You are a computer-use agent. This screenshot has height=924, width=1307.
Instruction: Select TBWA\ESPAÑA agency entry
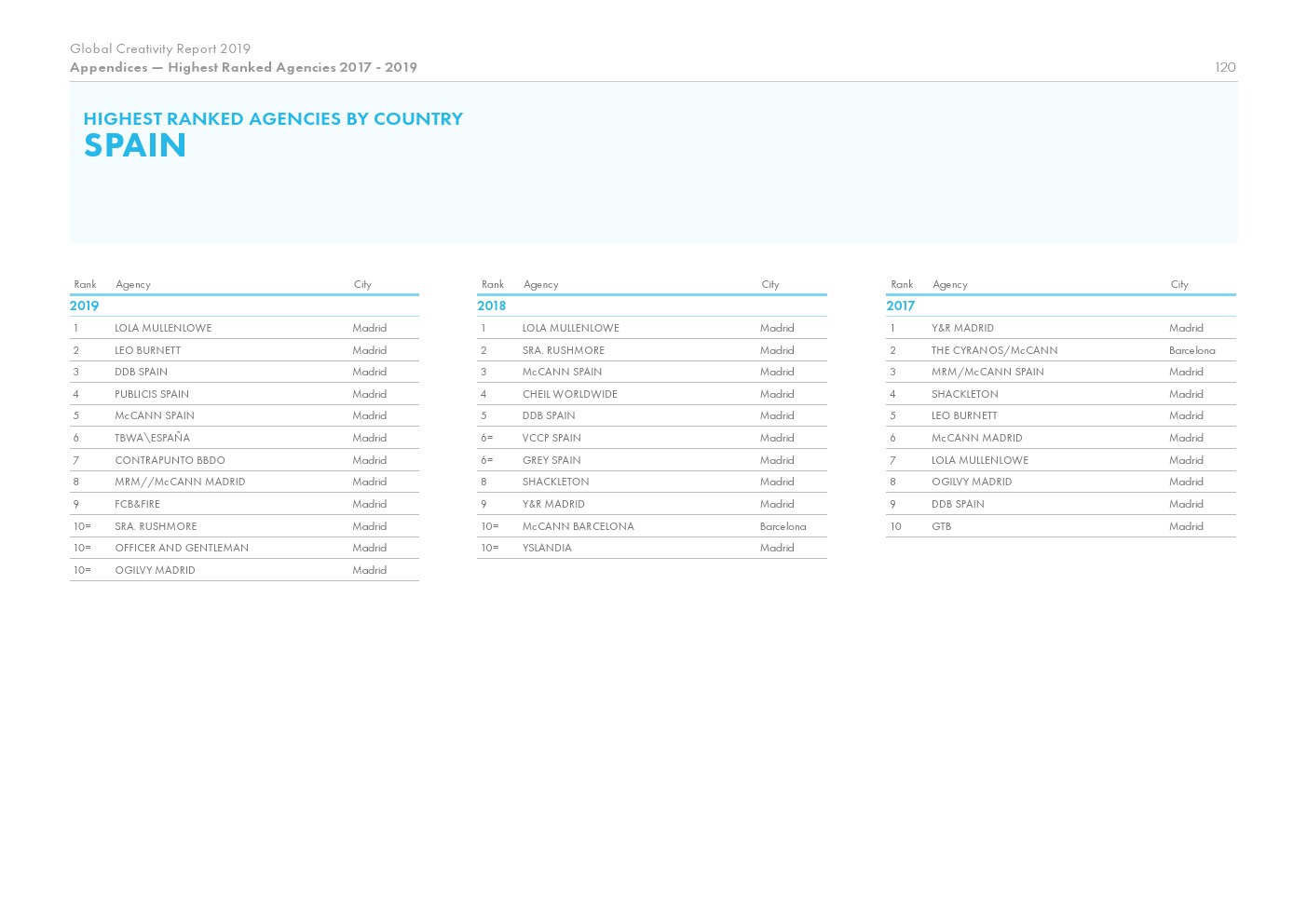(x=152, y=438)
